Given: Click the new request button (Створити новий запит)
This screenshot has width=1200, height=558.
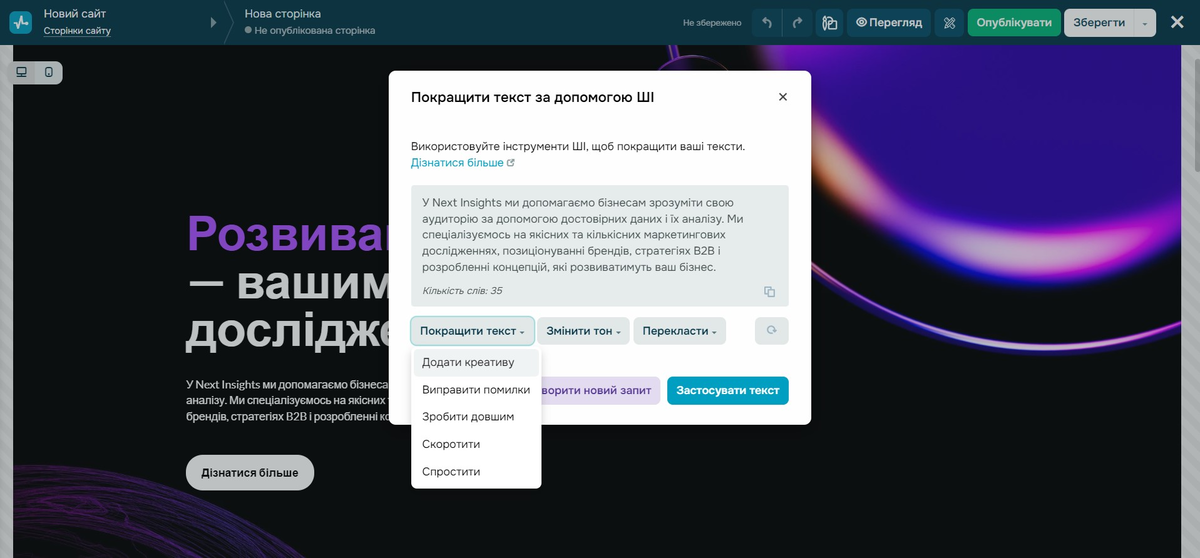Looking at the screenshot, I should tap(600, 391).
